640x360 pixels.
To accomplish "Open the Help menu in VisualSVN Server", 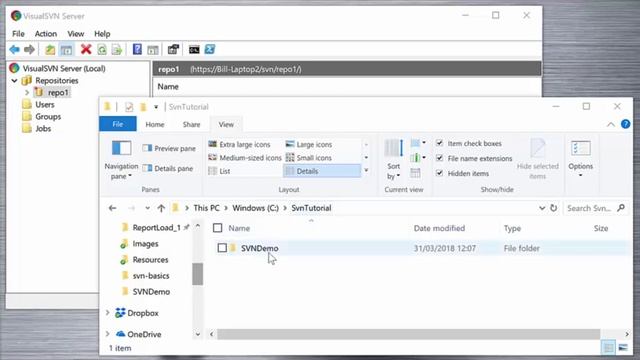I will pyautogui.click(x=102, y=34).
